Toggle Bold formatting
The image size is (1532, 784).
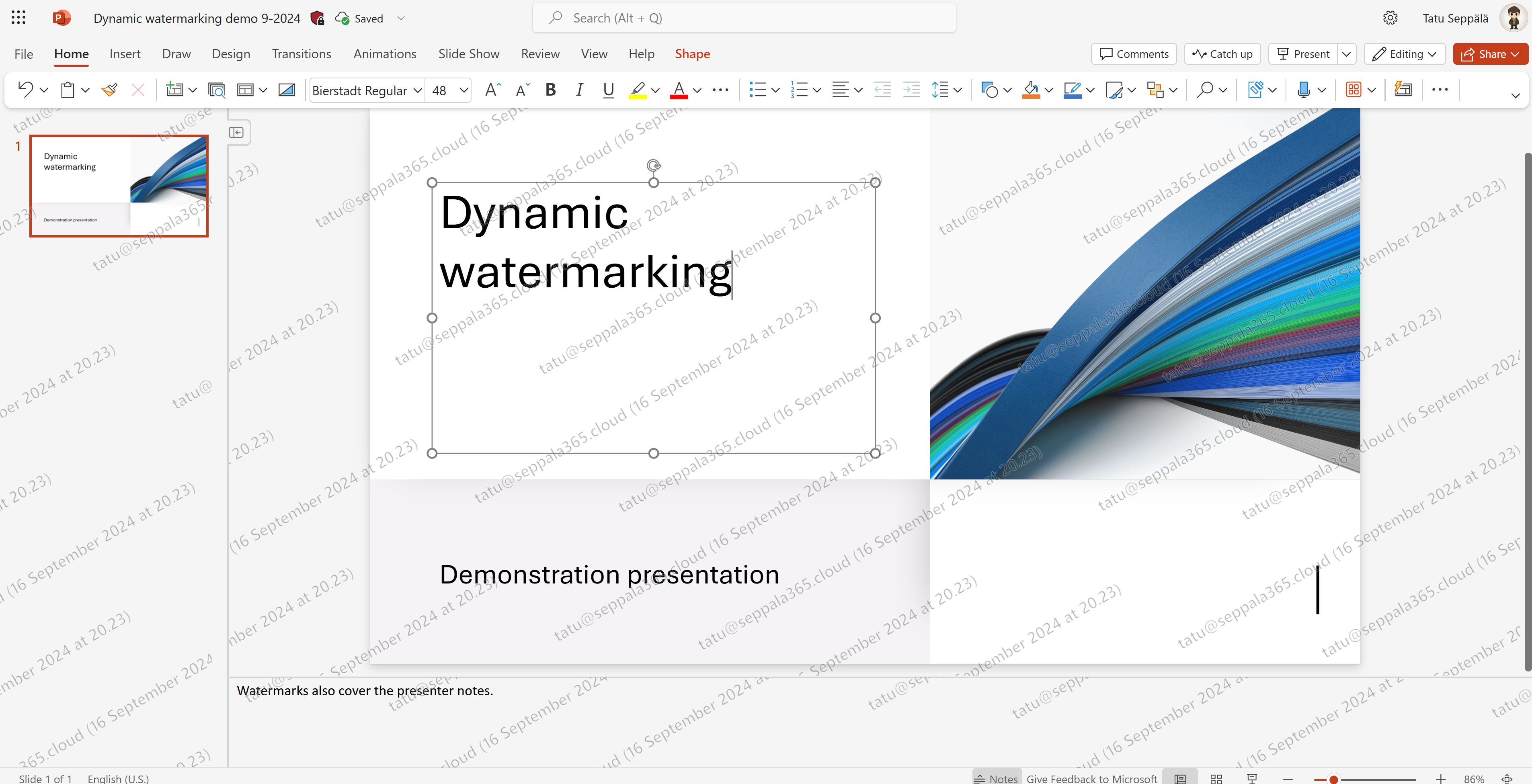pos(551,90)
